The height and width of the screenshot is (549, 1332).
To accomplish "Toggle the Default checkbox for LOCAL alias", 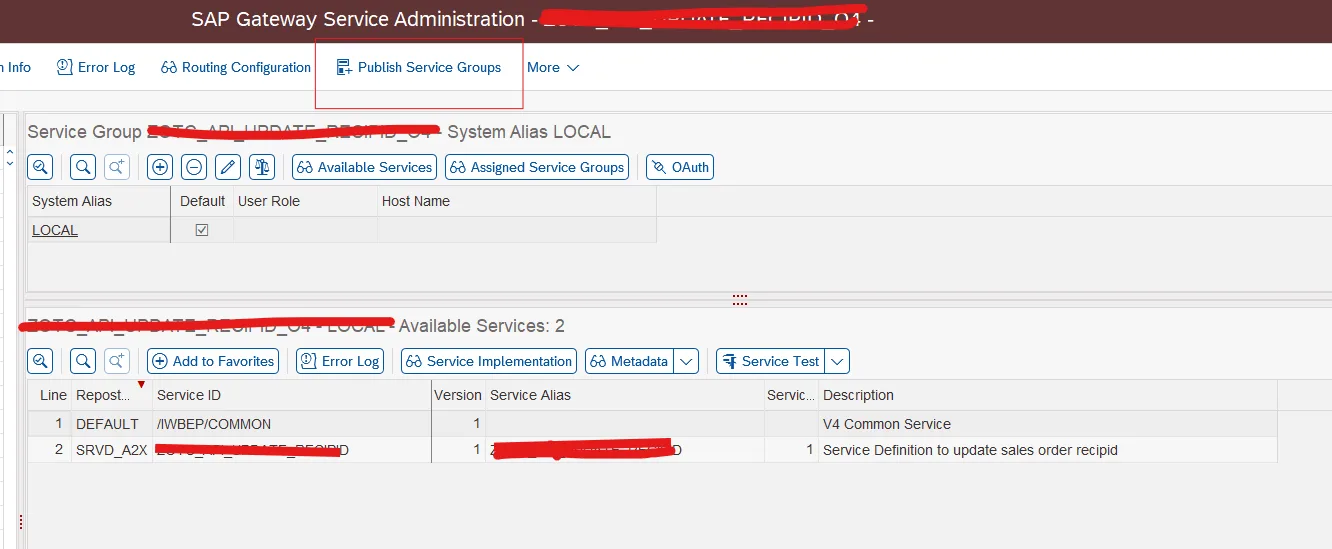I will [x=202, y=230].
